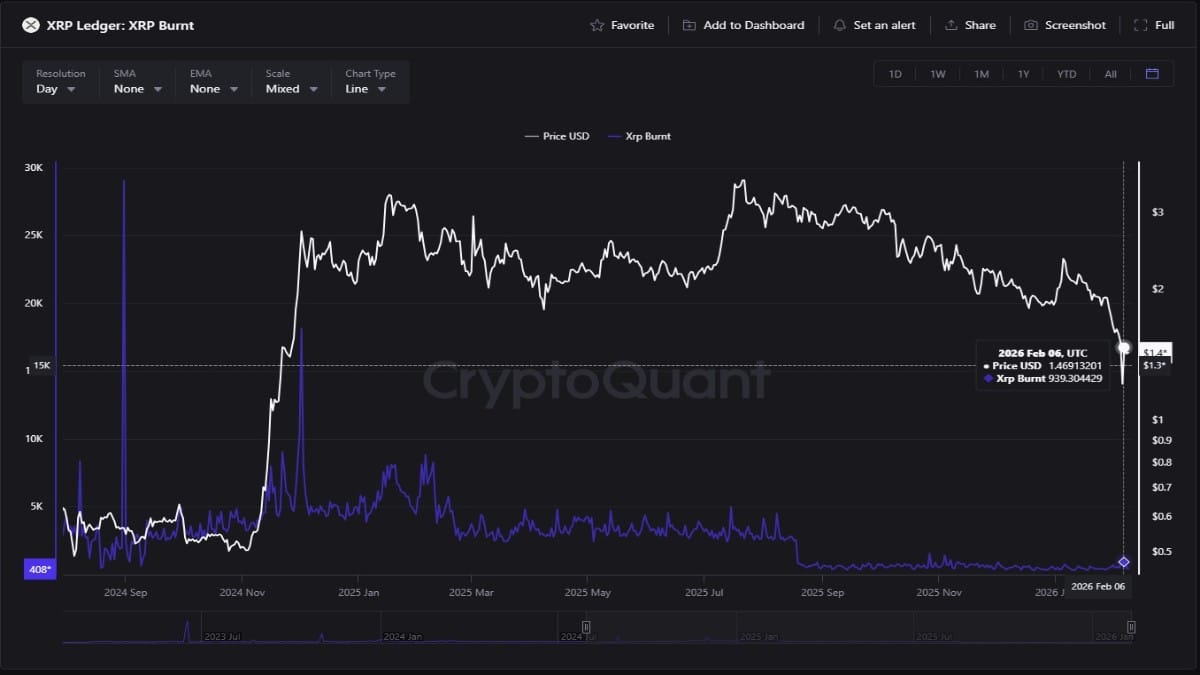Open the calendar date picker icon

(x=1152, y=74)
